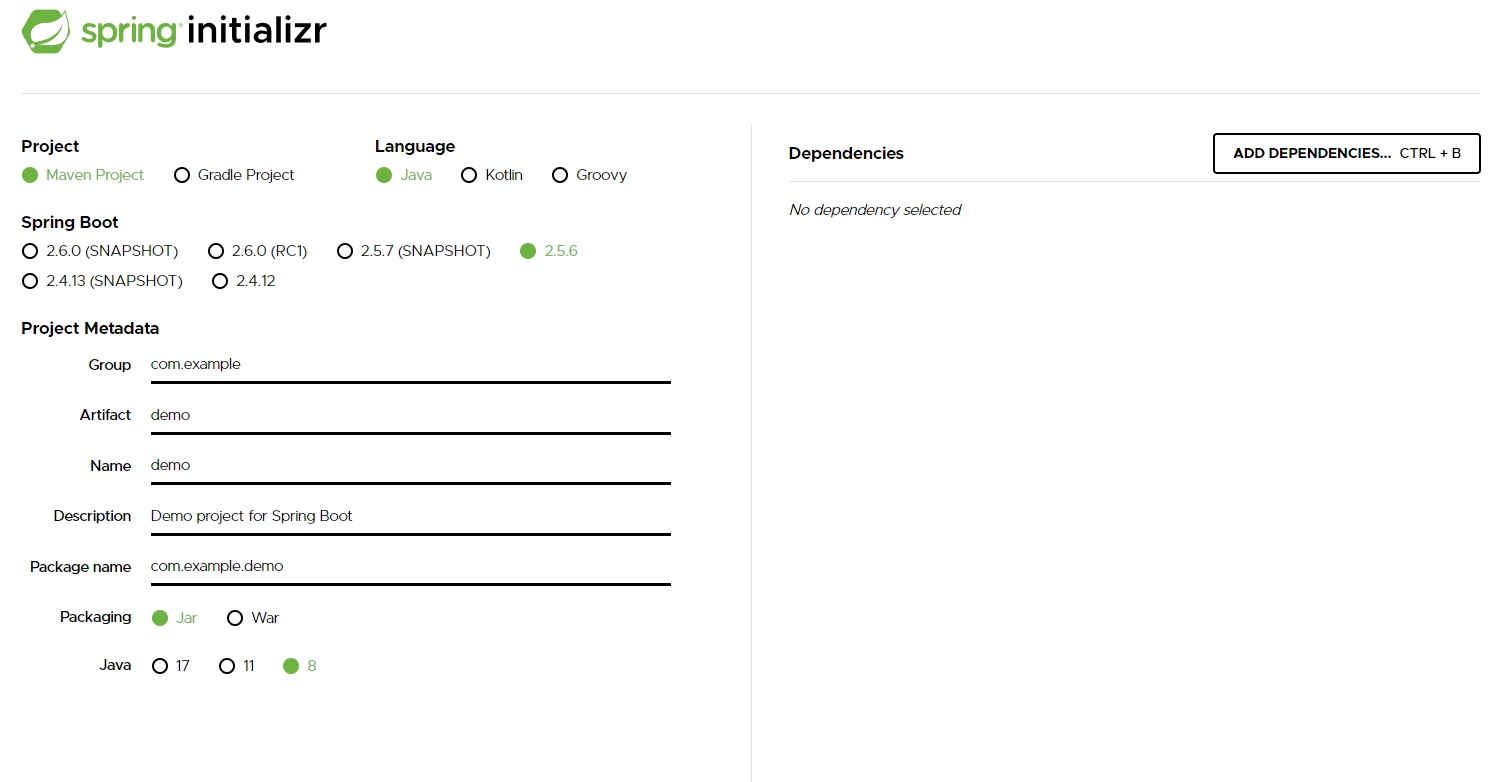Focus the Group input field
The image size is (1505, 782).
coord(410,365)
